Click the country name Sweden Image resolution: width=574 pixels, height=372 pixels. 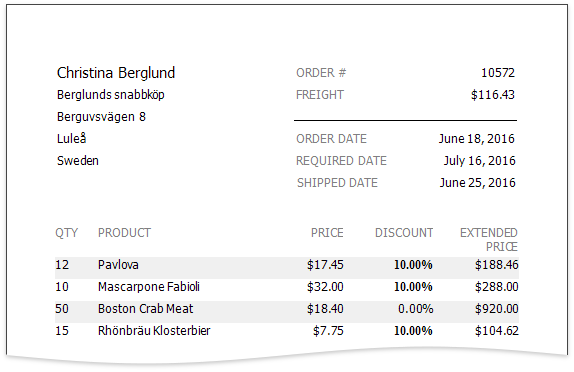coord(78,161)
